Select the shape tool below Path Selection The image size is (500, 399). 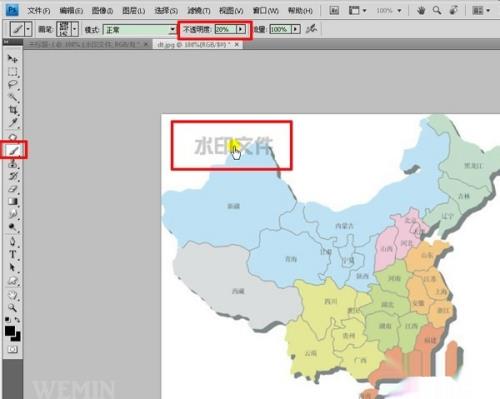coord(13,280)
